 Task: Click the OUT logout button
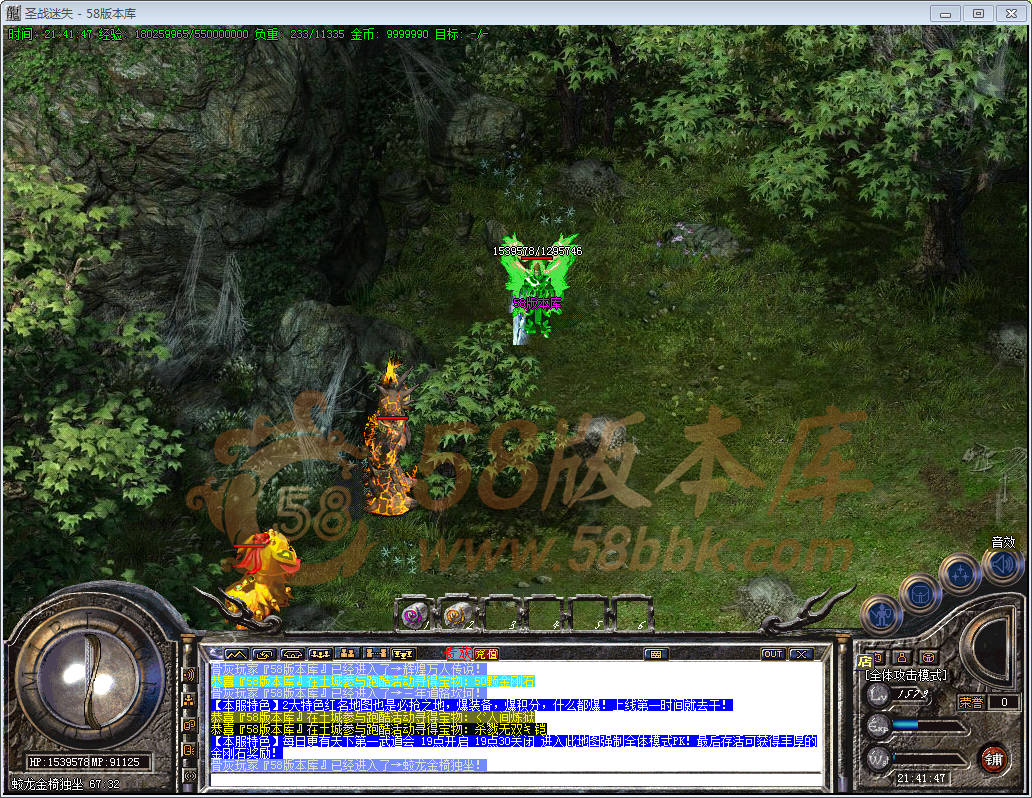(x=773, y=654)
